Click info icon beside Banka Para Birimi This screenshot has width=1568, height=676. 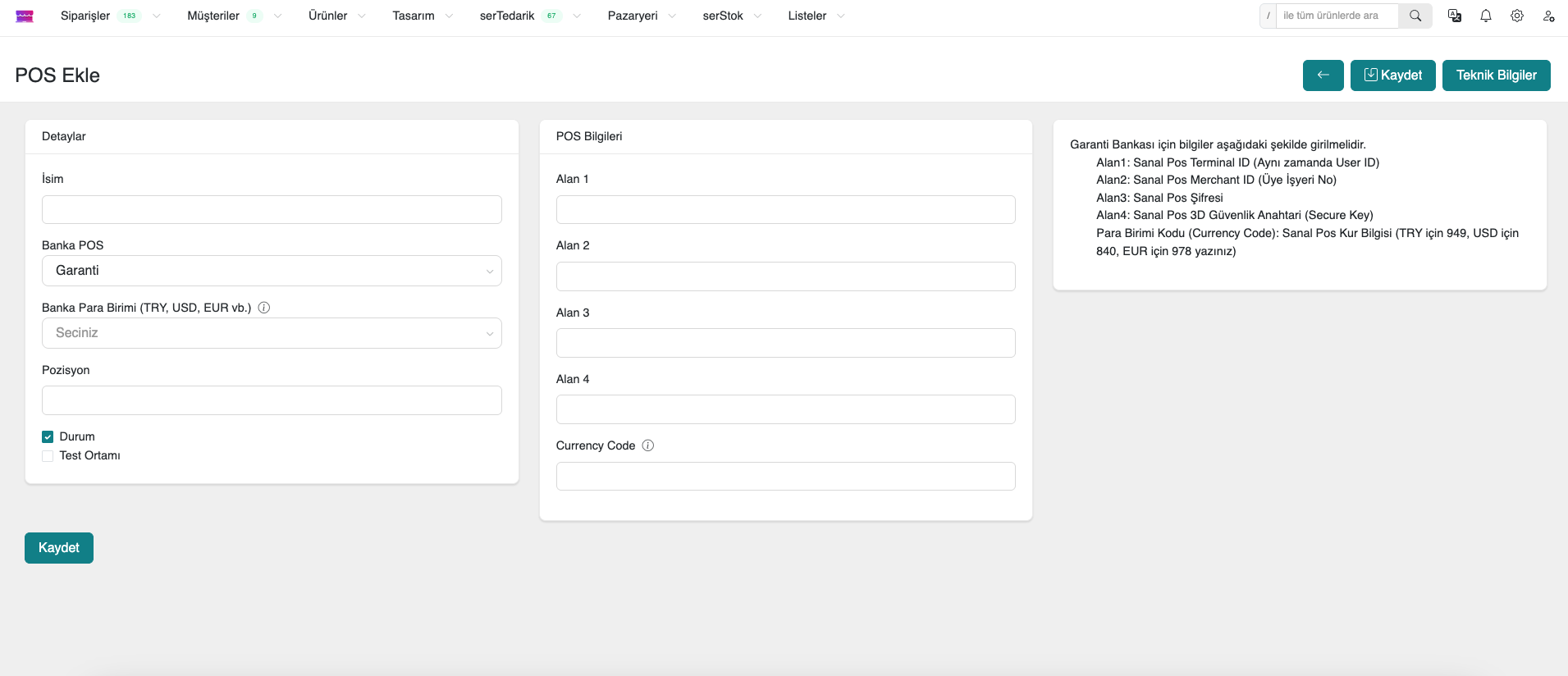coord(264,308)
